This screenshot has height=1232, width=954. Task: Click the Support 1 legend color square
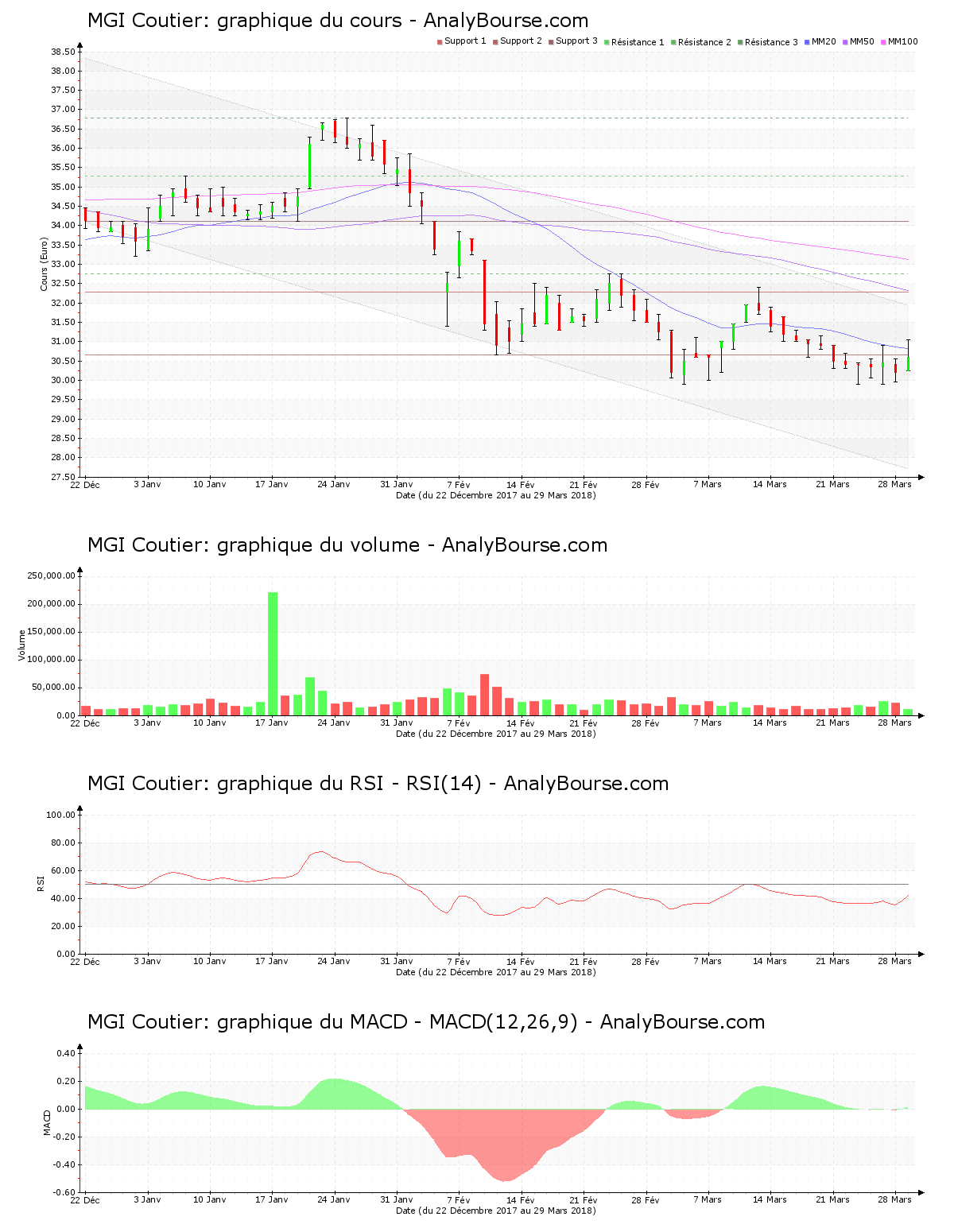coord(440,42)
